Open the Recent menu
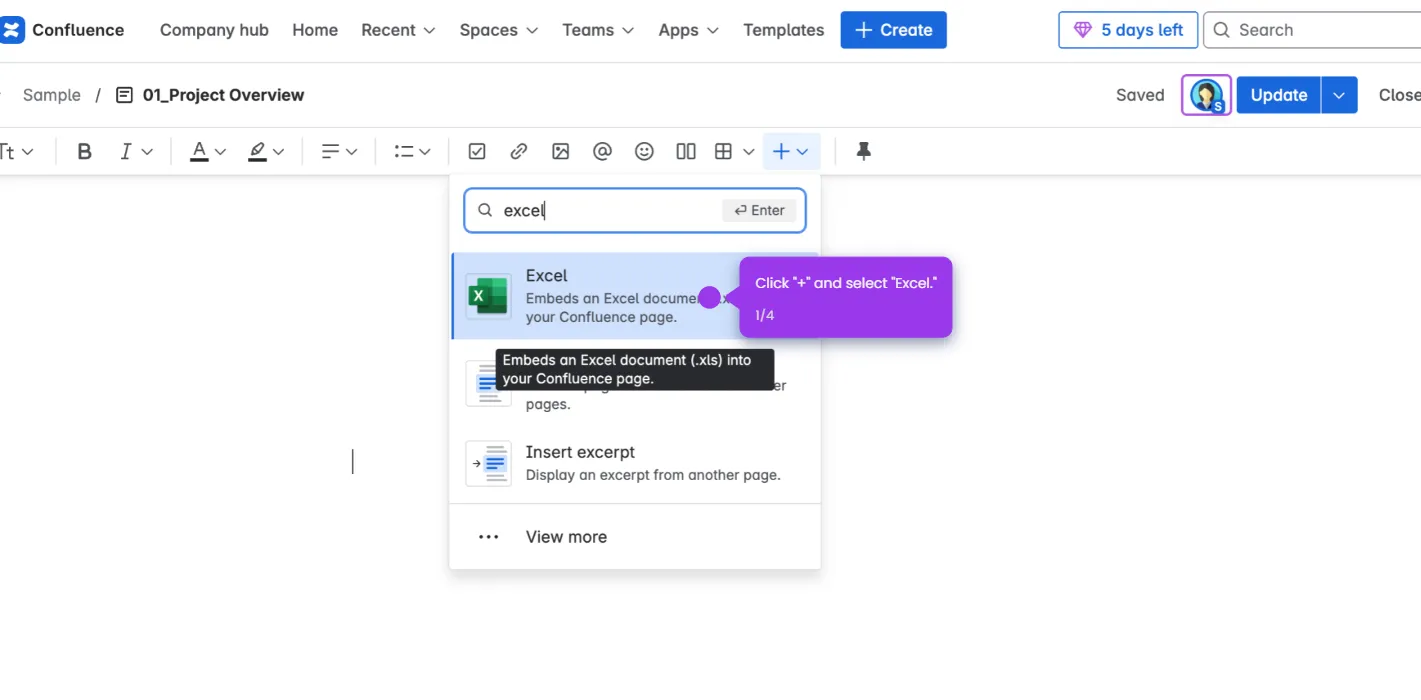This screenshot has width=1421, height=700. point(398,30)
